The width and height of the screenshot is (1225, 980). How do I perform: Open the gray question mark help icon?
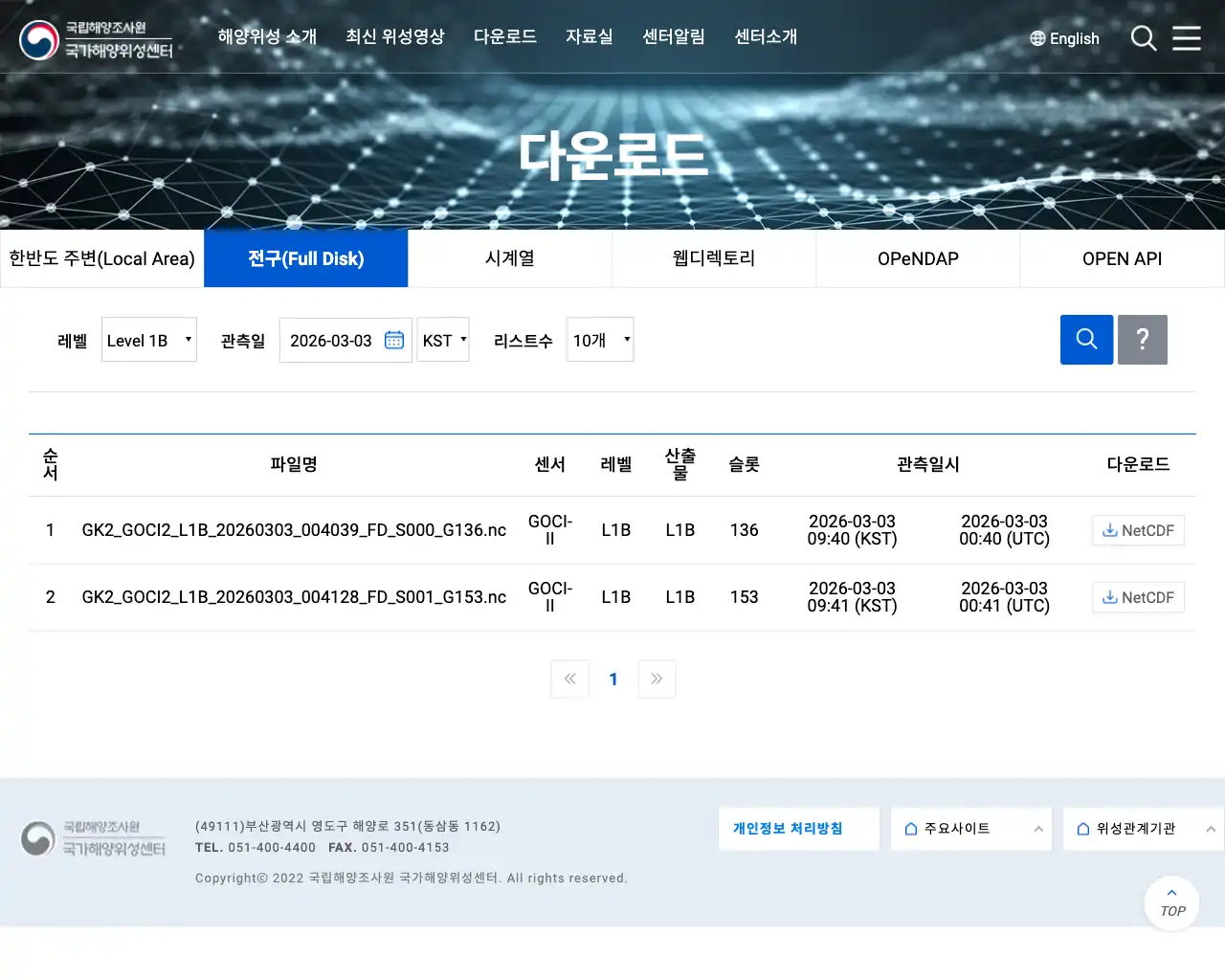click(x=1142, y=340)
